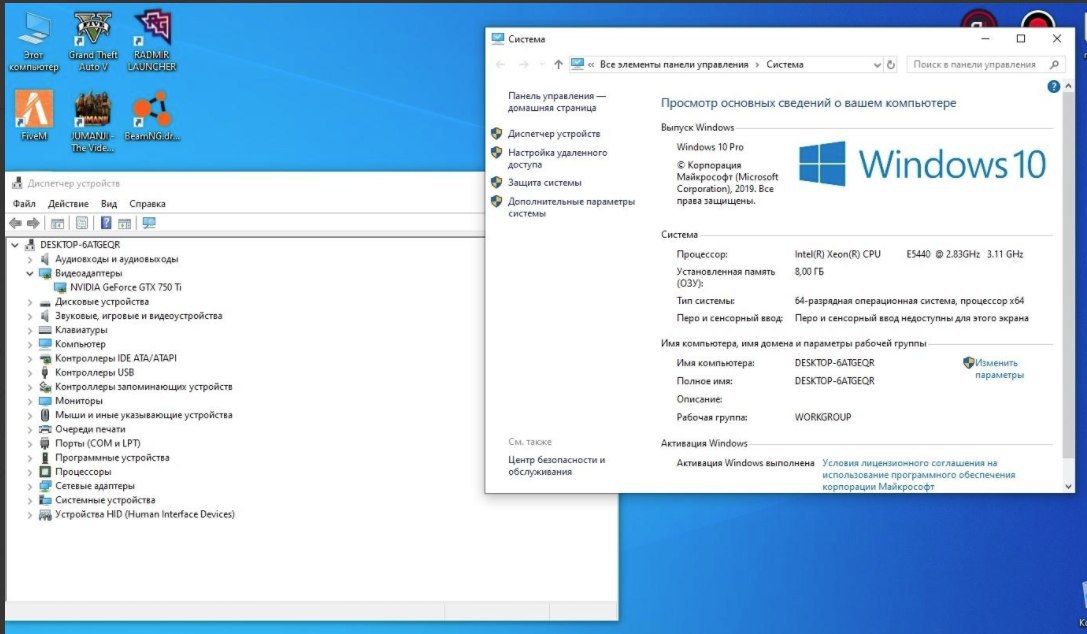Click the Контроллеры USB category icon
The height and width of the screenshot is (634, 1087).
[x=45, y=372]
